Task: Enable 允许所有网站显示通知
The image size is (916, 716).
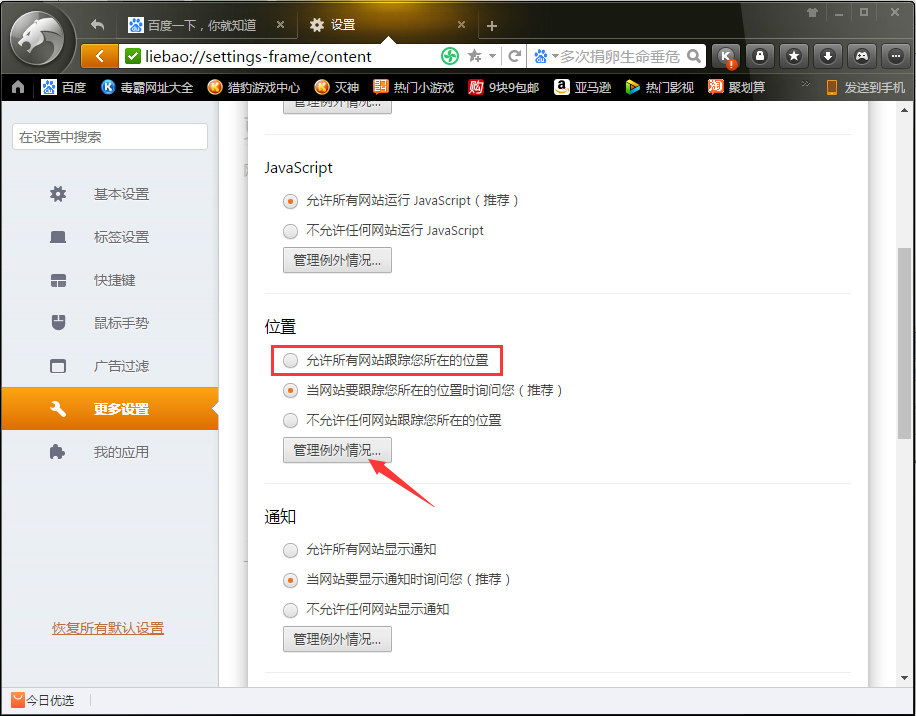Action: pos(290,550)
